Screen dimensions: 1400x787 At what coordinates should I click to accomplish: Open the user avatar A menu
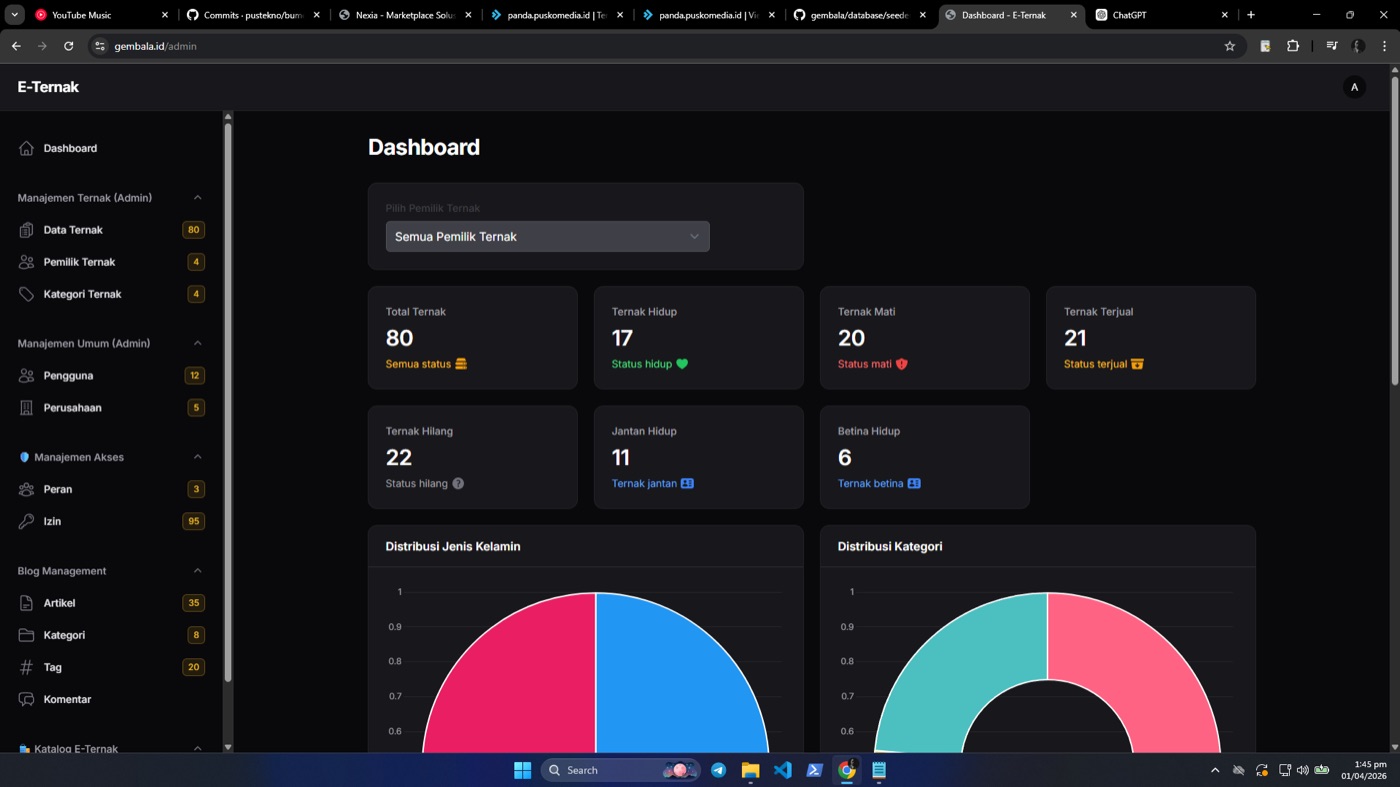pyautogui.click(x=1354, y=87)
